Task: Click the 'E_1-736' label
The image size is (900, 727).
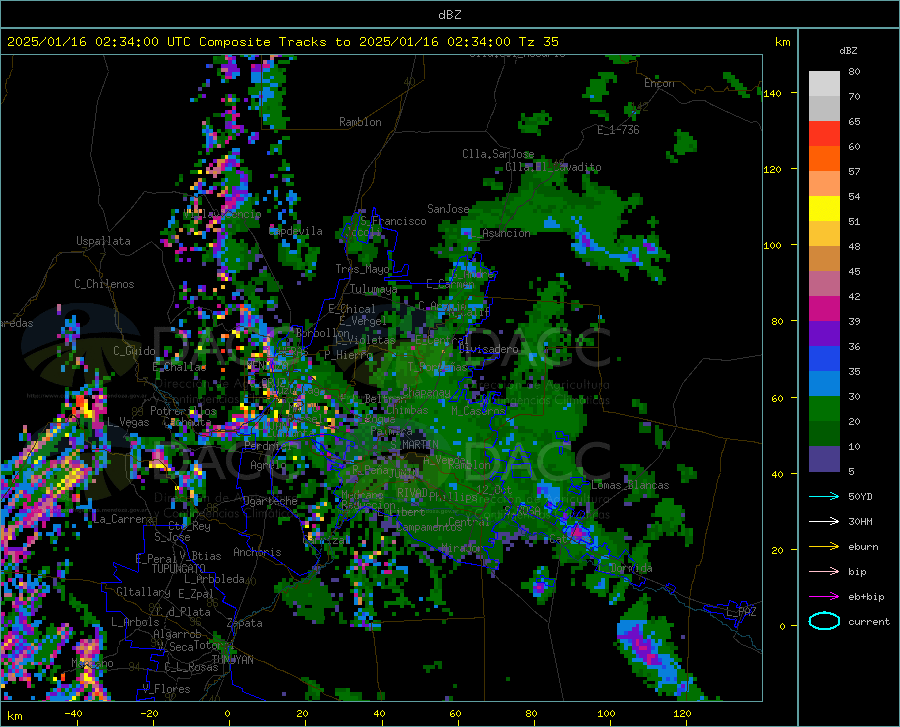Action: point(618,130)
